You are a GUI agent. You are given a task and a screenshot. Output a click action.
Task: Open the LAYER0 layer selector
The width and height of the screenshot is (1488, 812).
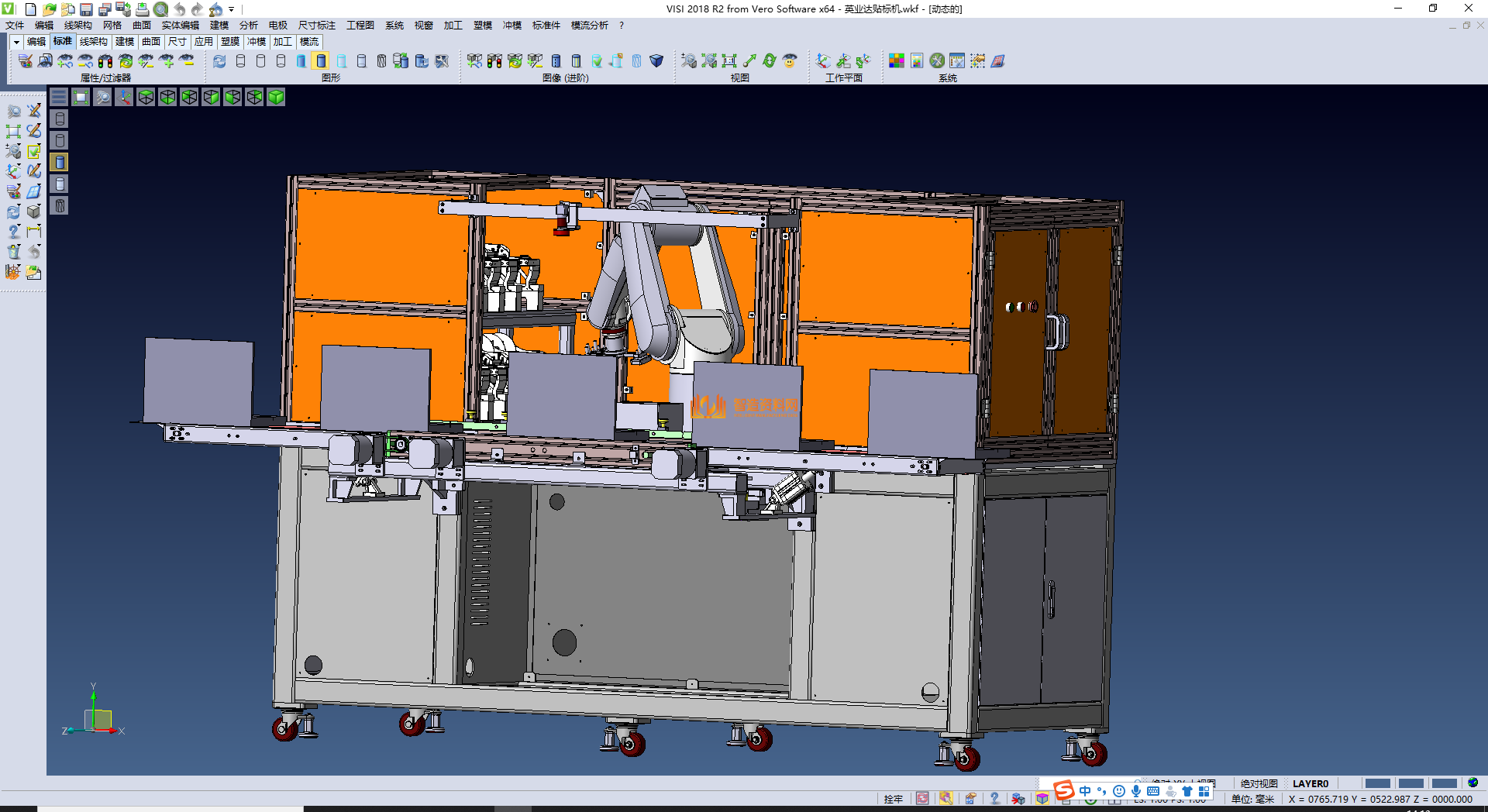click(1310, 783)
